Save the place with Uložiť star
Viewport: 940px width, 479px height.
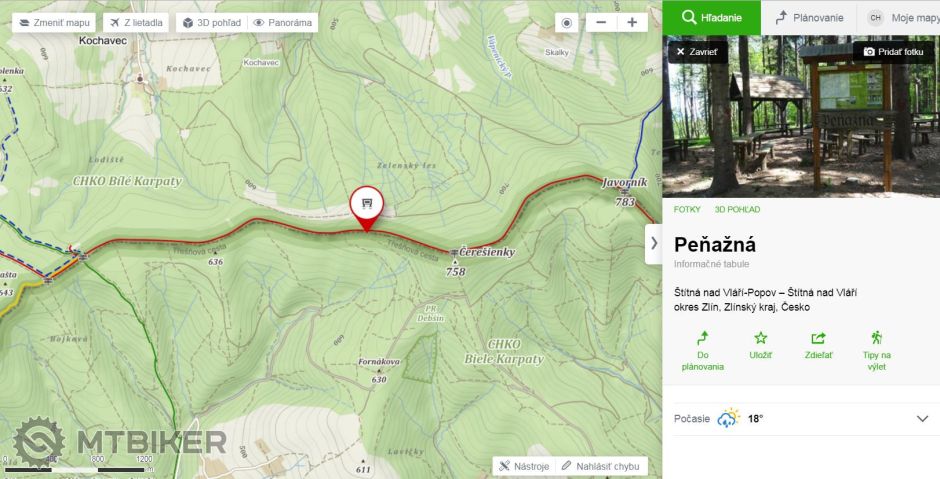coord(760,345)
